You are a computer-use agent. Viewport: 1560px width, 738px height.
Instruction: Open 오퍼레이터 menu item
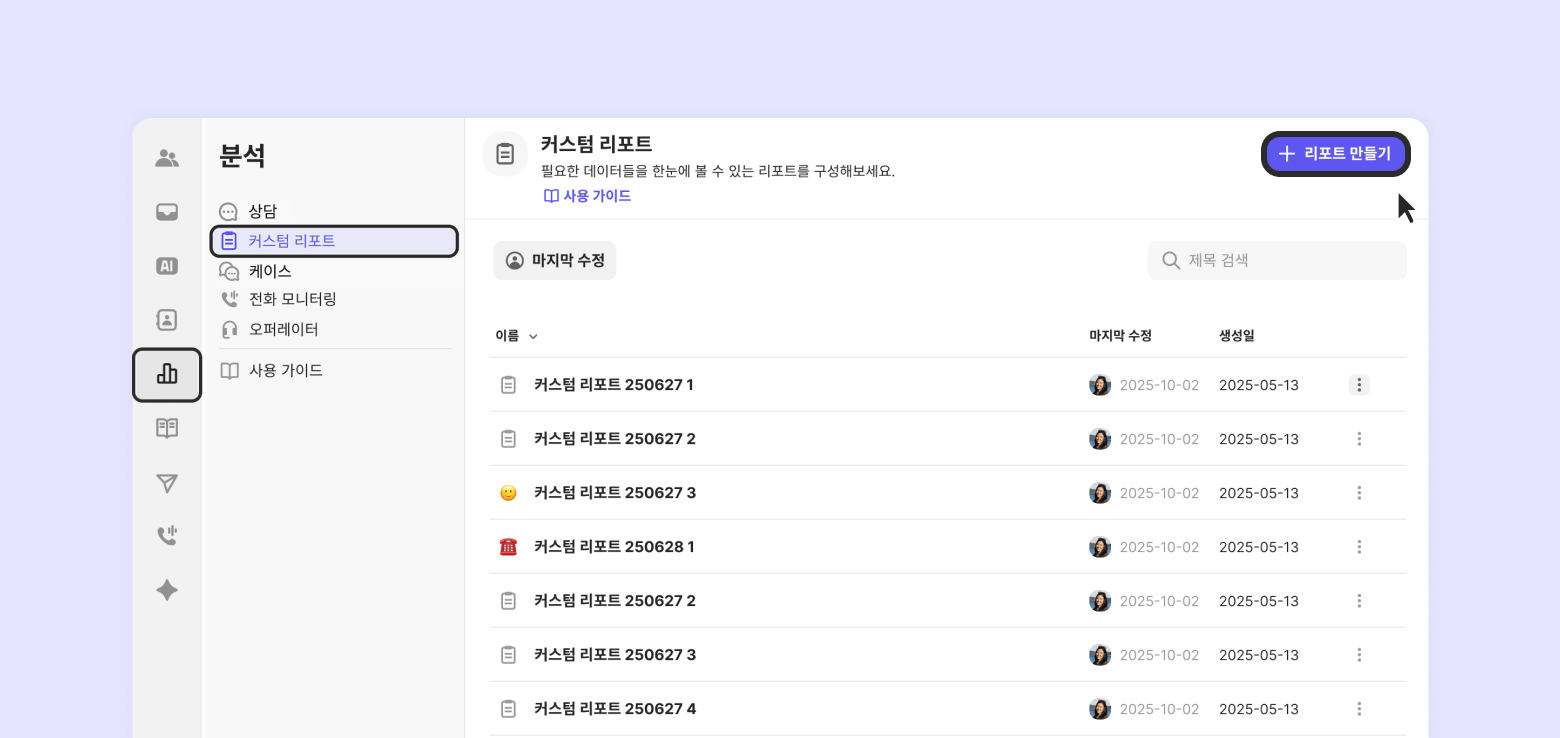283,329
